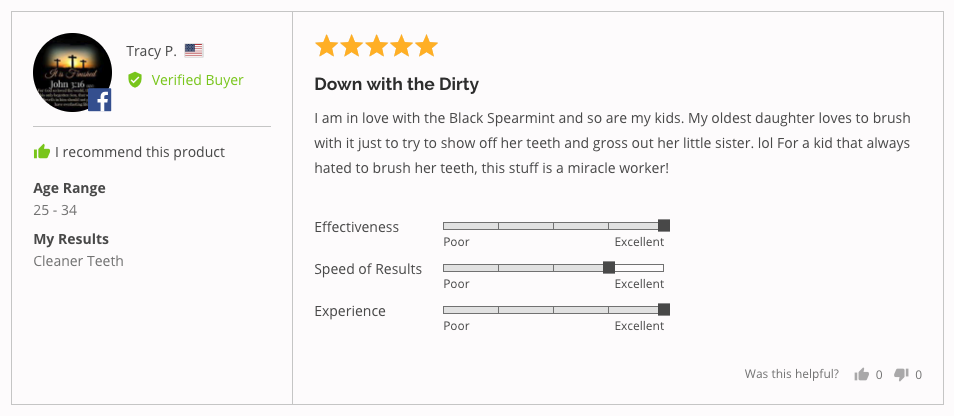Click the Experience slider handle
Screen dimensions: 954x416
pos(664,310)
